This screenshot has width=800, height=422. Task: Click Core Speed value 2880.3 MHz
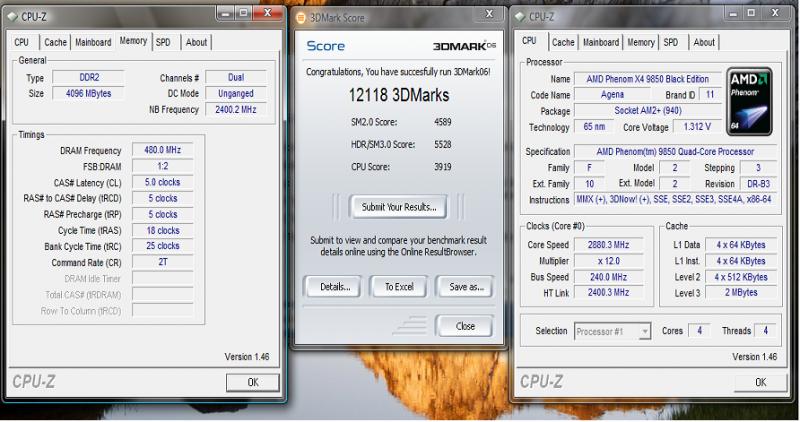pyautogui.click(x=609, y=245)
